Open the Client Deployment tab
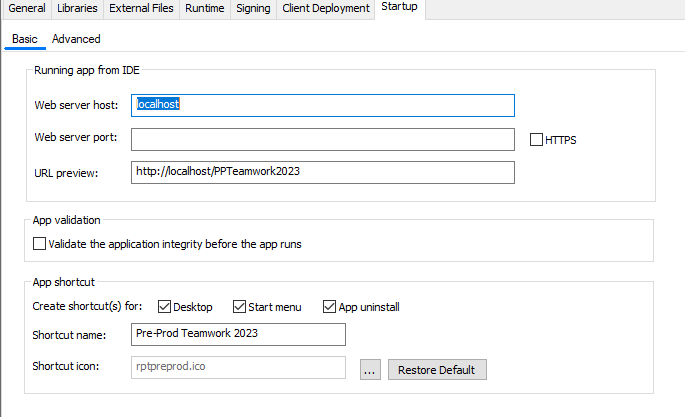The image size is (685, 417). click(326, 9)
